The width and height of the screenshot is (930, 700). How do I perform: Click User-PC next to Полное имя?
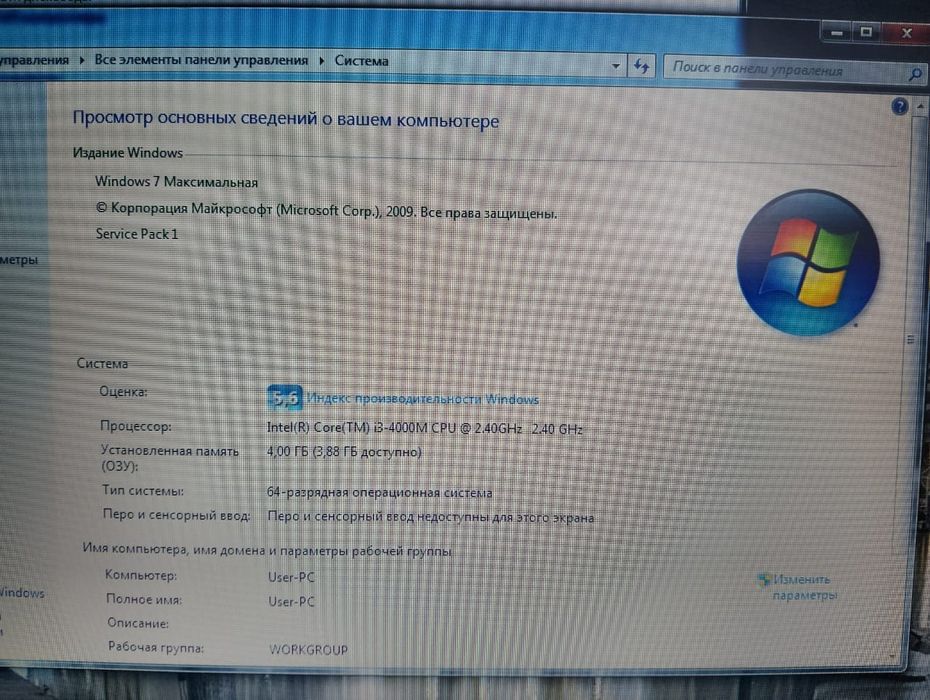(291, 602)
